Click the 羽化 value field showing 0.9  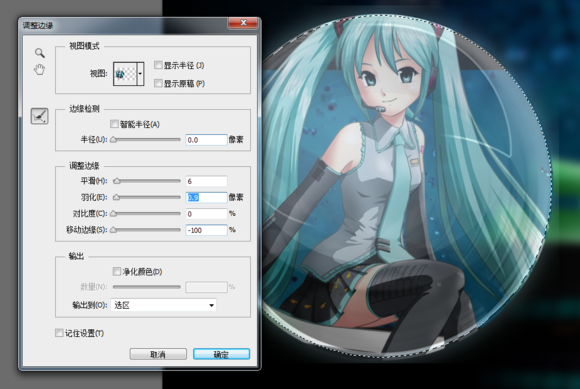click(206, 197)
